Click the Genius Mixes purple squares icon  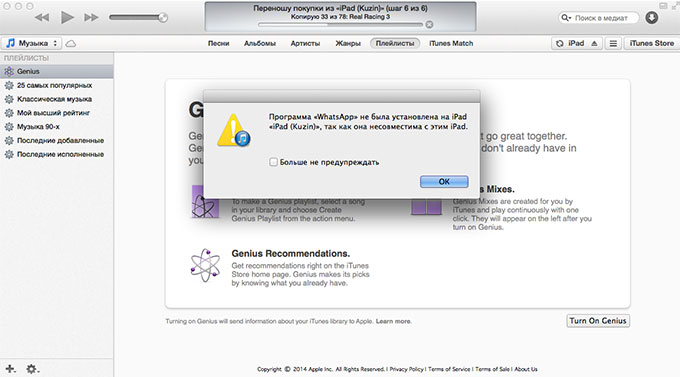tap(426, 207)
